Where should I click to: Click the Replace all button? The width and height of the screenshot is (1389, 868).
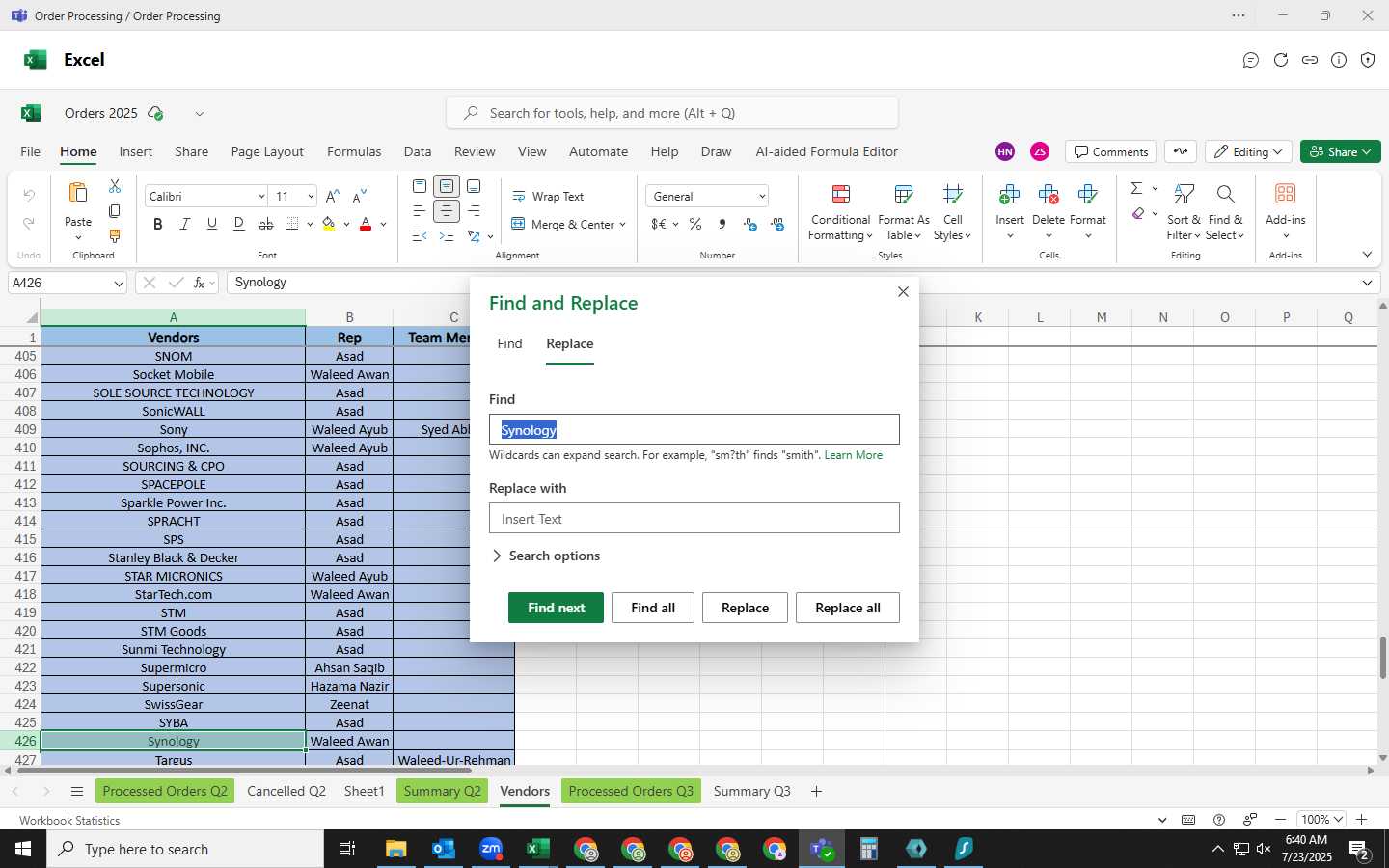[x=848, y=608]
